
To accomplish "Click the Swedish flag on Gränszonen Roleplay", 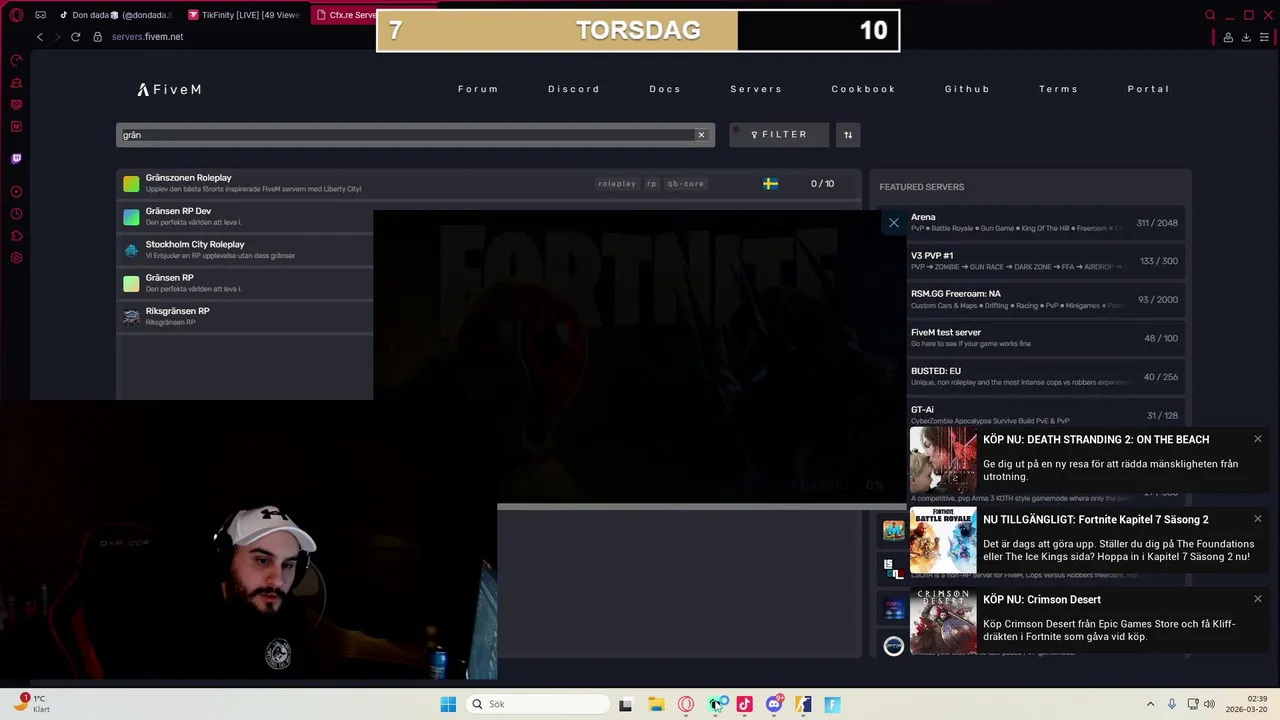I will (x=771, y=184).
